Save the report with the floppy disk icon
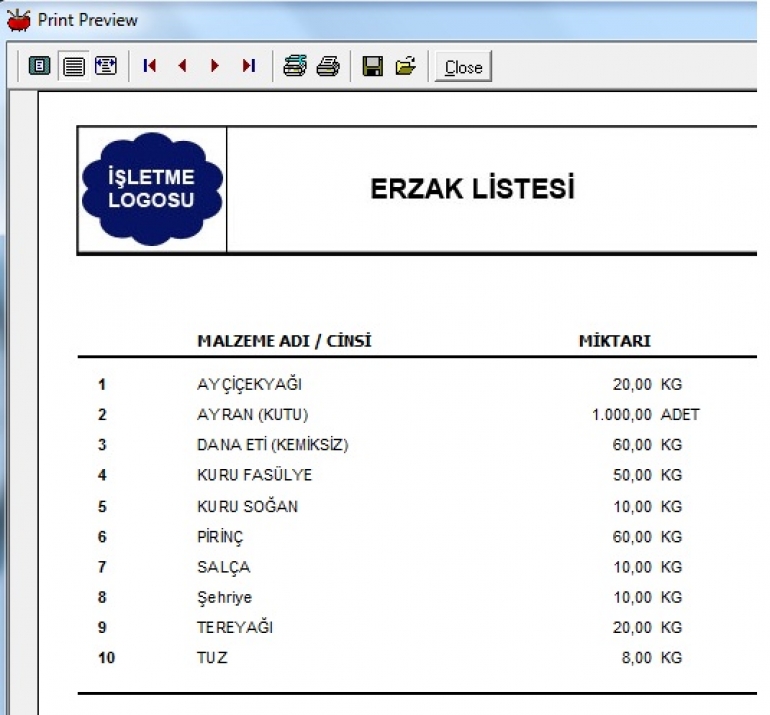This screenshot has height=715, width=770. point(373,65)
